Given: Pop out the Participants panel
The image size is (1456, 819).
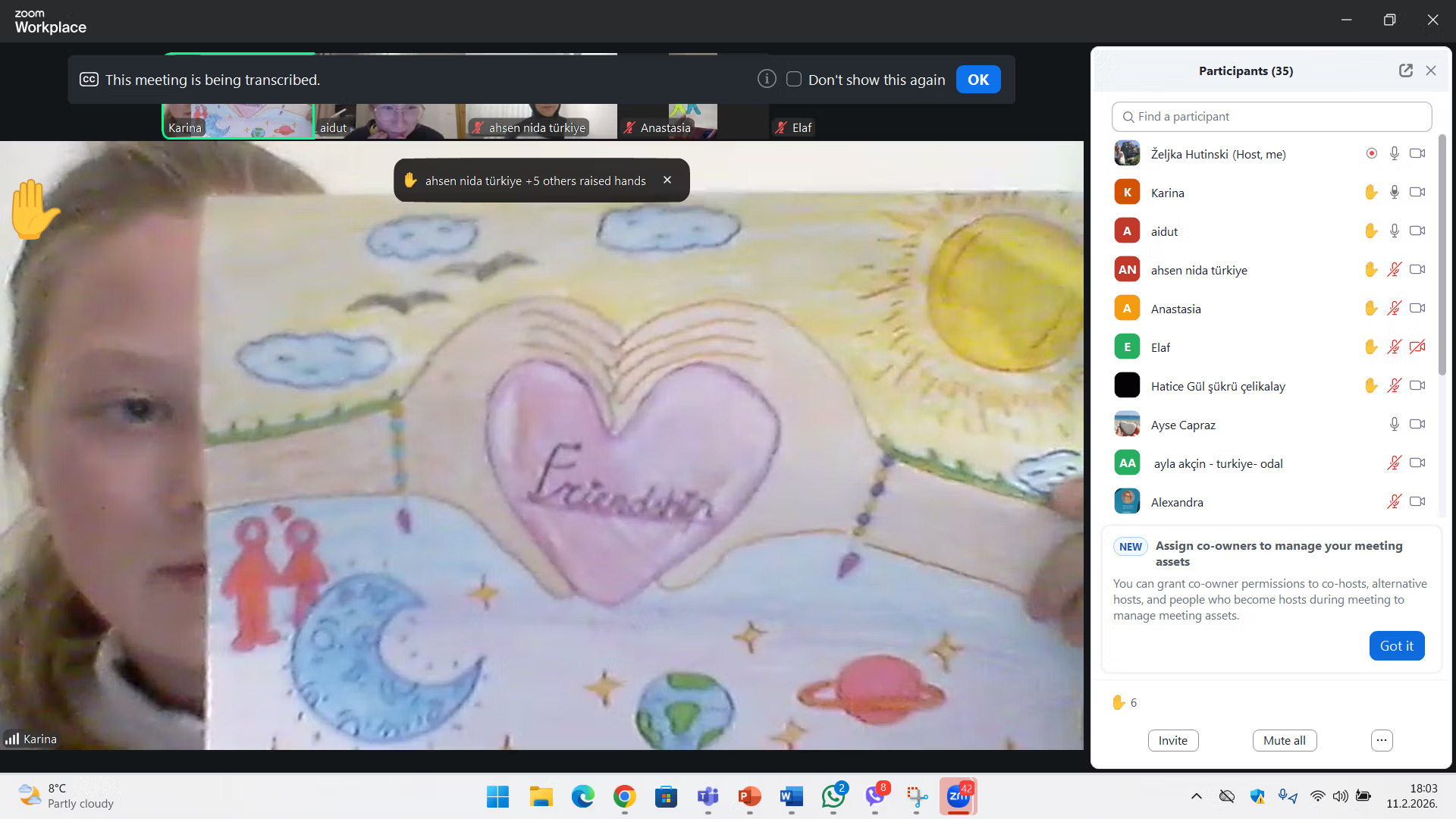Looking at the screenshot, I should tap(1405, 71).
